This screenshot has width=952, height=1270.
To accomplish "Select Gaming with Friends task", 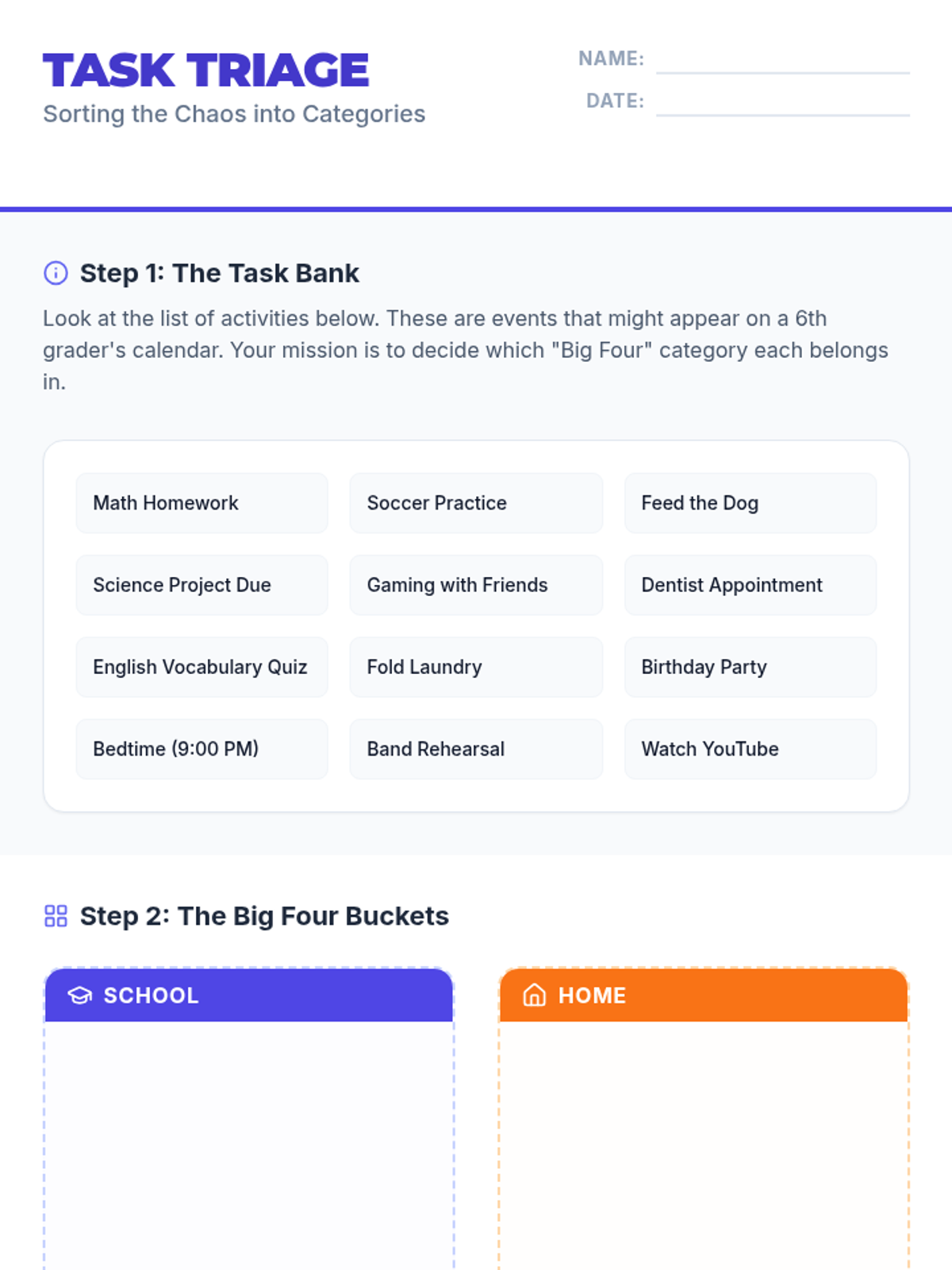I will (x=476, y=585).
